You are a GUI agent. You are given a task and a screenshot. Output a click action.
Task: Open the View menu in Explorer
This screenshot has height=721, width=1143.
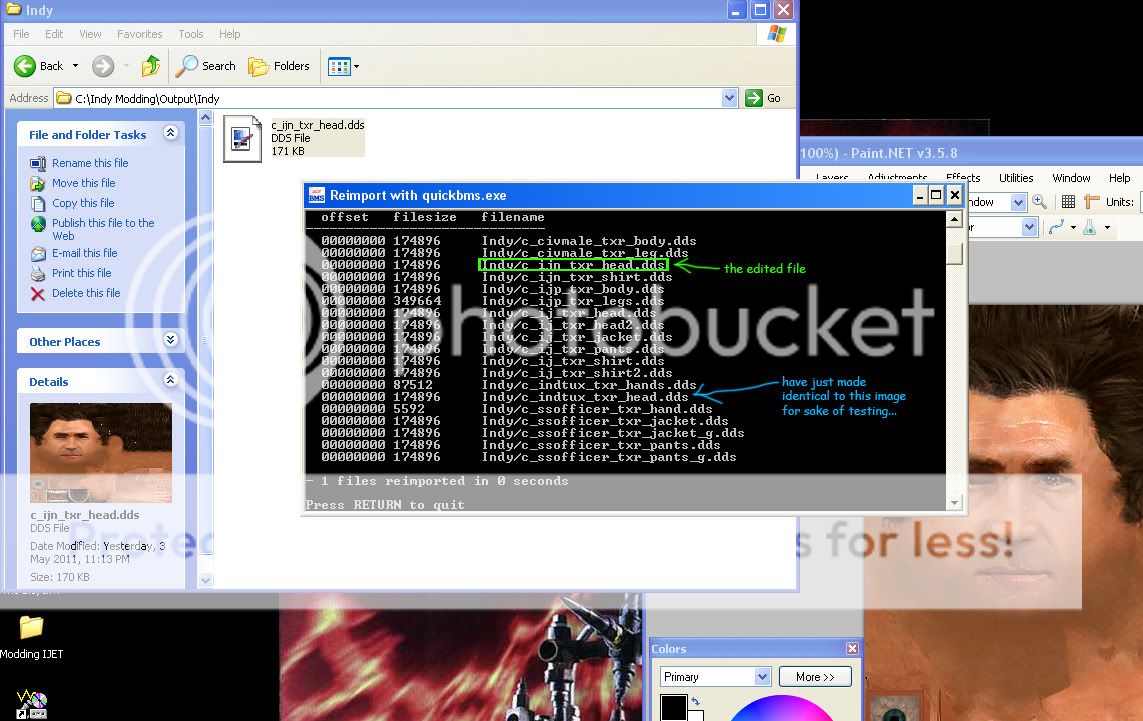(x=90, y=34)
